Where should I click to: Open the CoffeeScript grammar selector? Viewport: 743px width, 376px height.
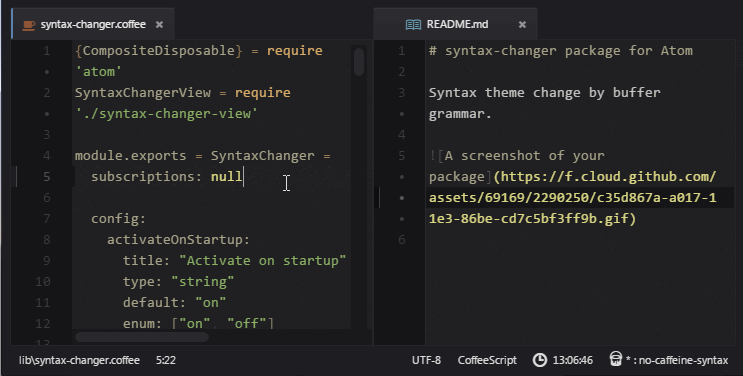tap(487, 360)
